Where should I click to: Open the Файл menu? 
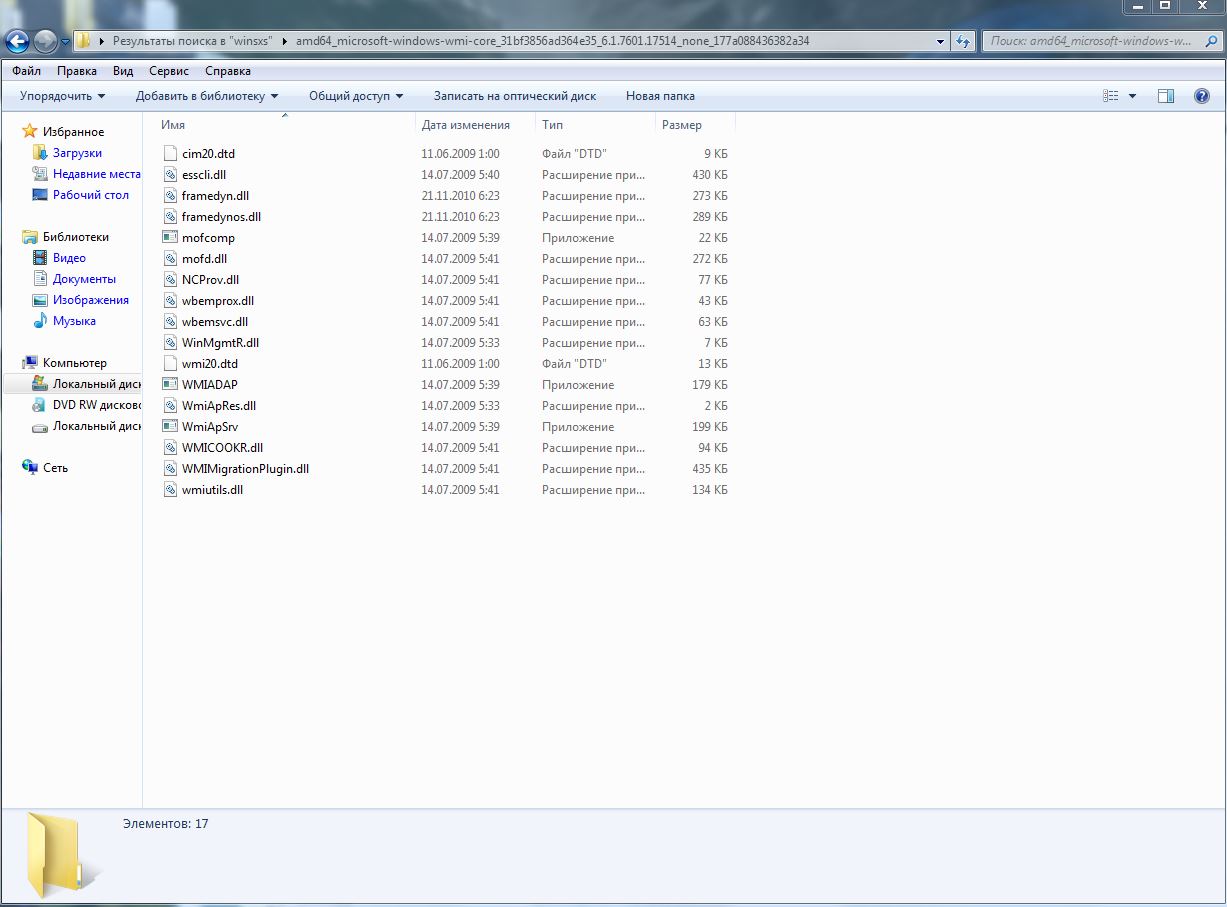(x=27, y=71)
